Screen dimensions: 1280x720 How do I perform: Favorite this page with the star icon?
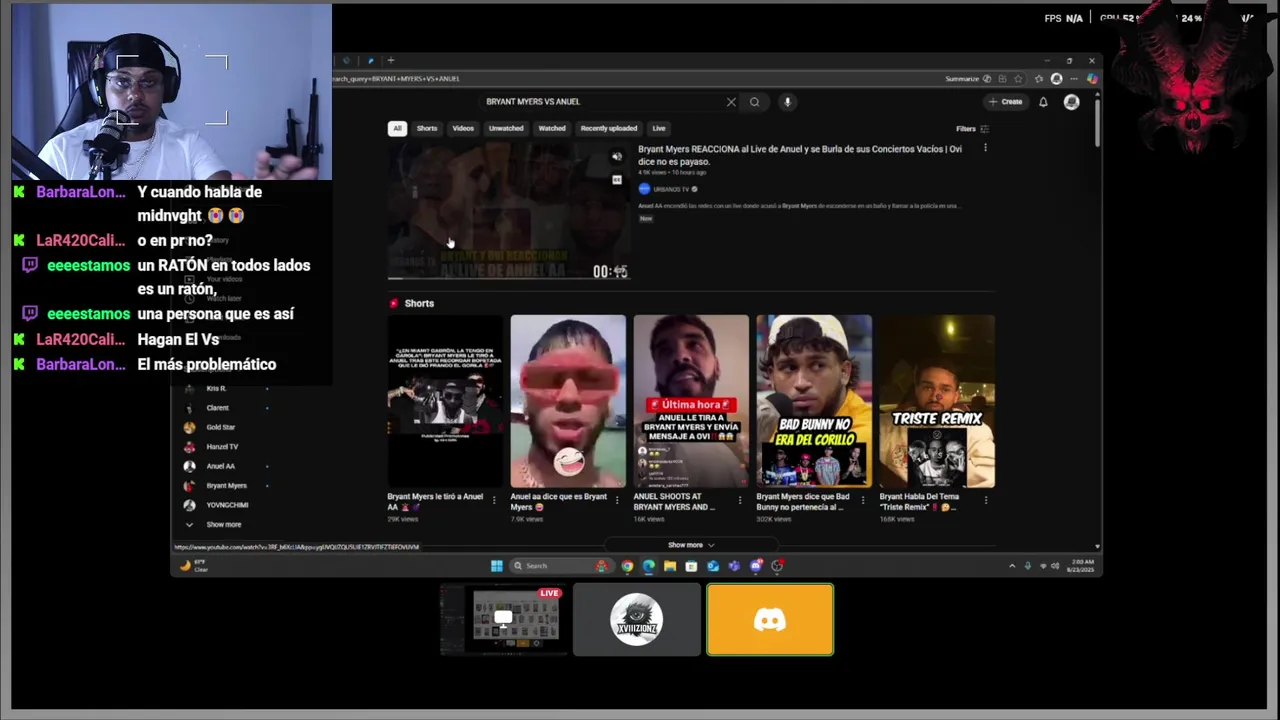(x=1018, y=78)
